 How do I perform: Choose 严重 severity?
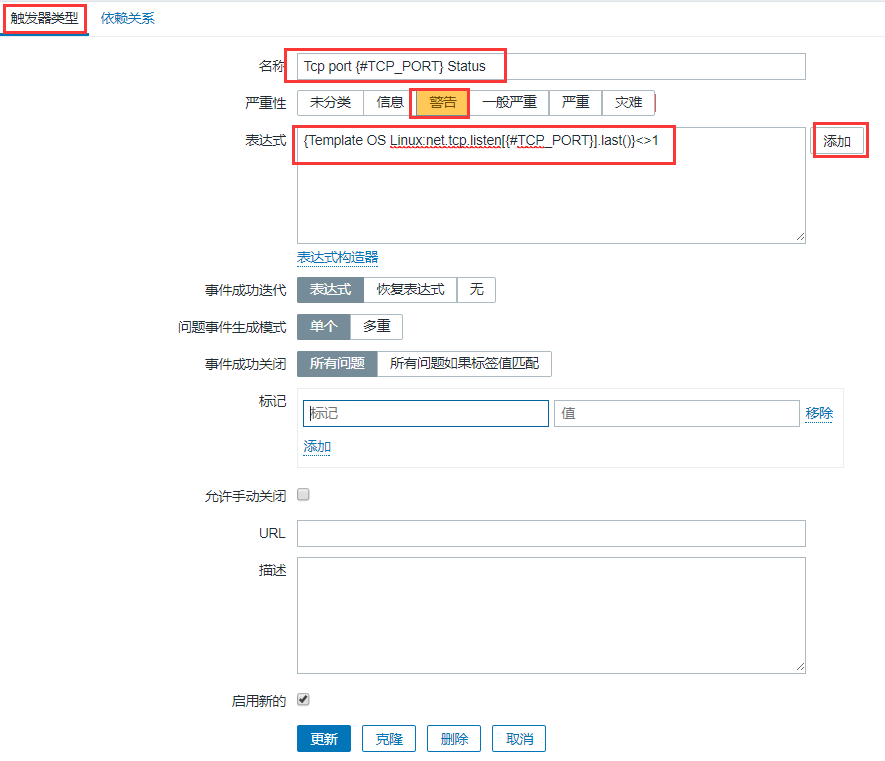[x=575, y=102]
